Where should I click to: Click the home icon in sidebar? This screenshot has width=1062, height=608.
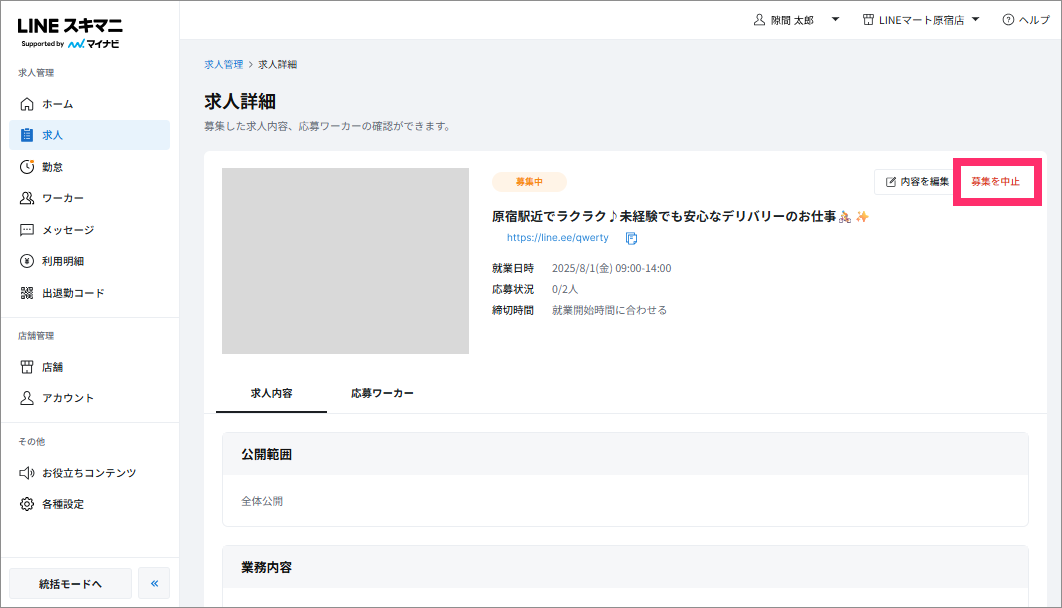pos(26,104)
